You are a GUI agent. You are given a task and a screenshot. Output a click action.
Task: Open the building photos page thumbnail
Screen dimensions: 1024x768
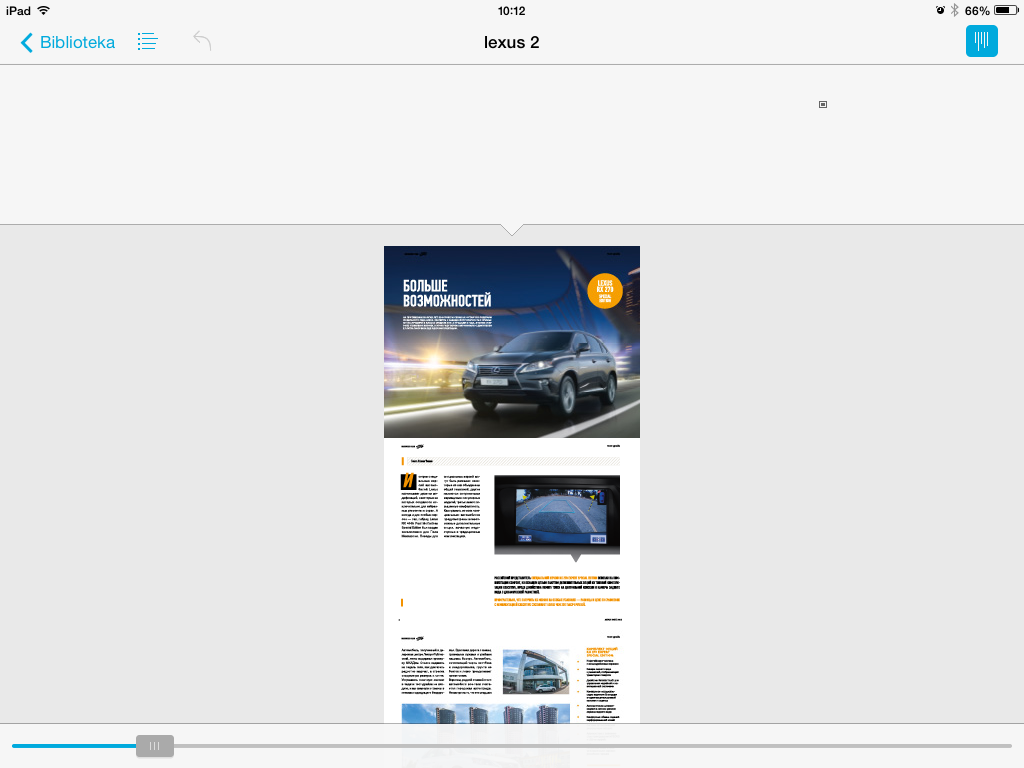coord(512,676)
